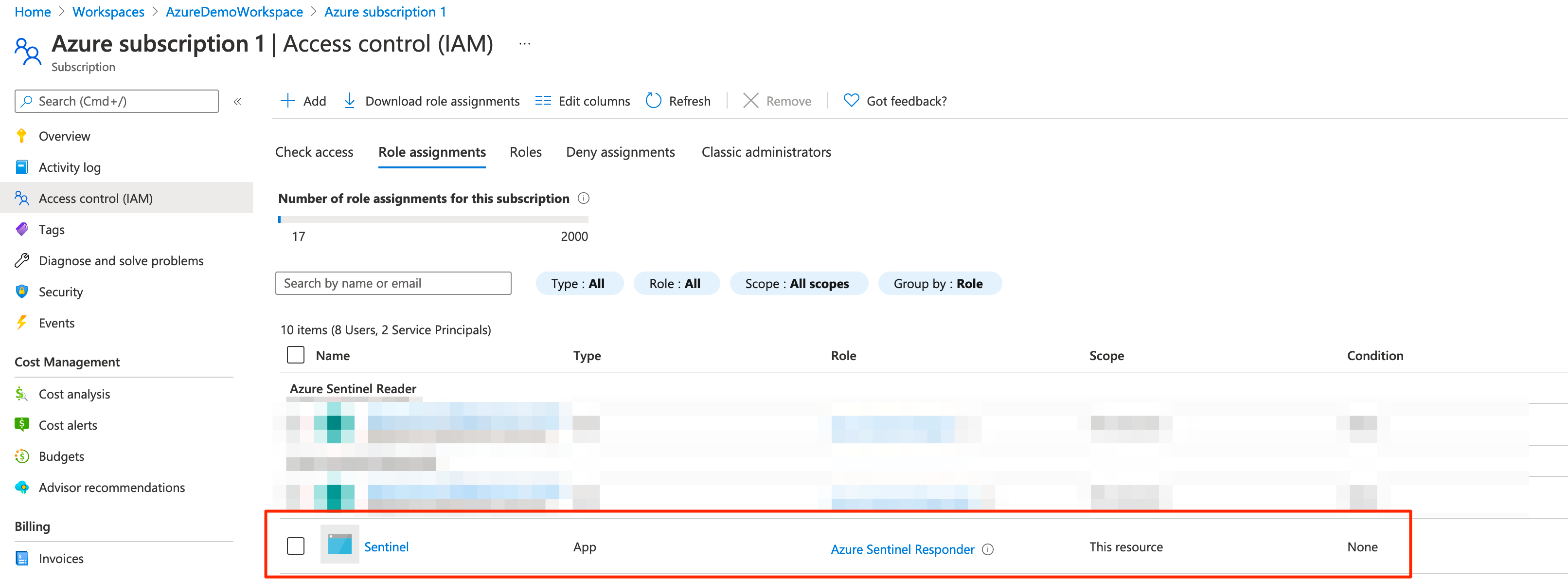
Task: Click the Role column header
Action: click(844, 356)
